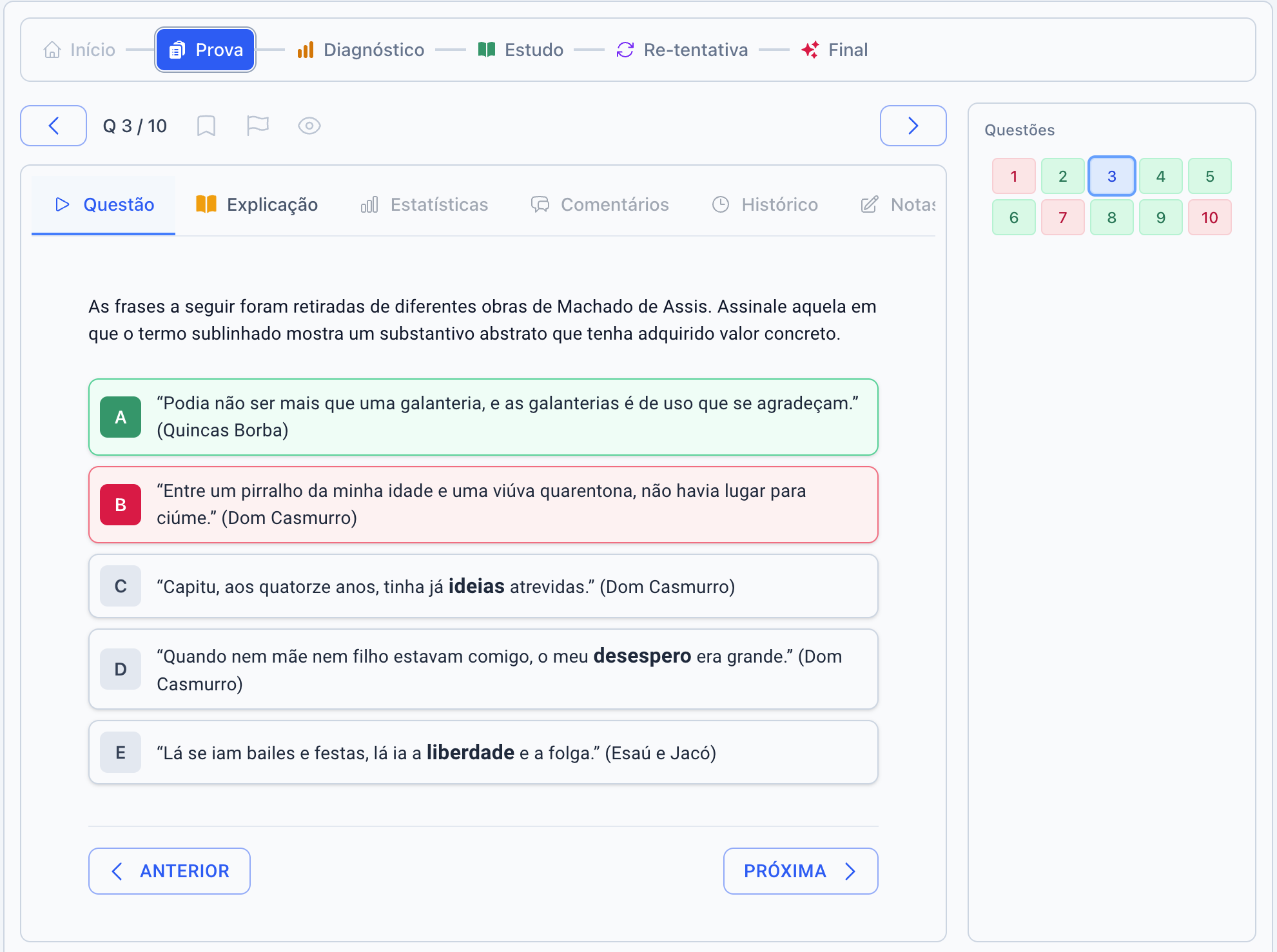Open the Comentários tab

pyautogui.click(x=600, y=204)
